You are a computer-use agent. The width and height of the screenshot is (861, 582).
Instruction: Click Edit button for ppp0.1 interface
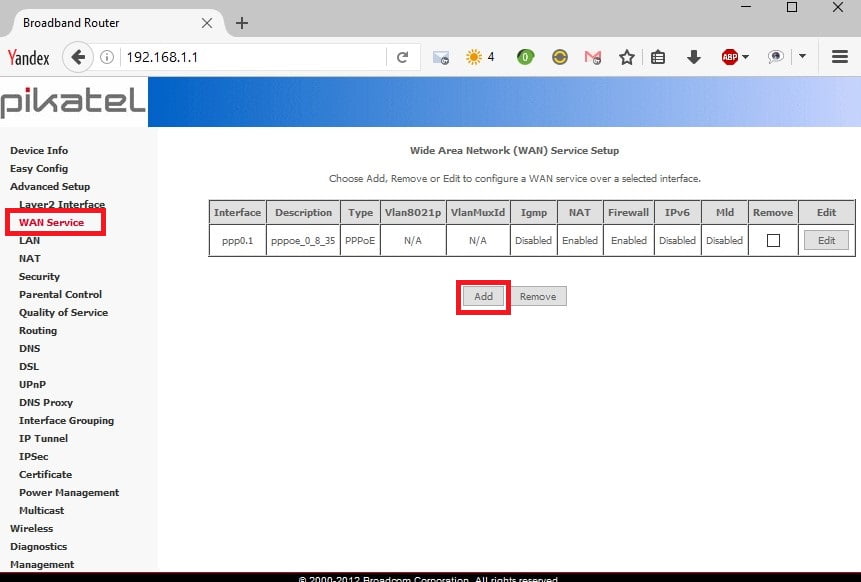[x=826, y=240]
